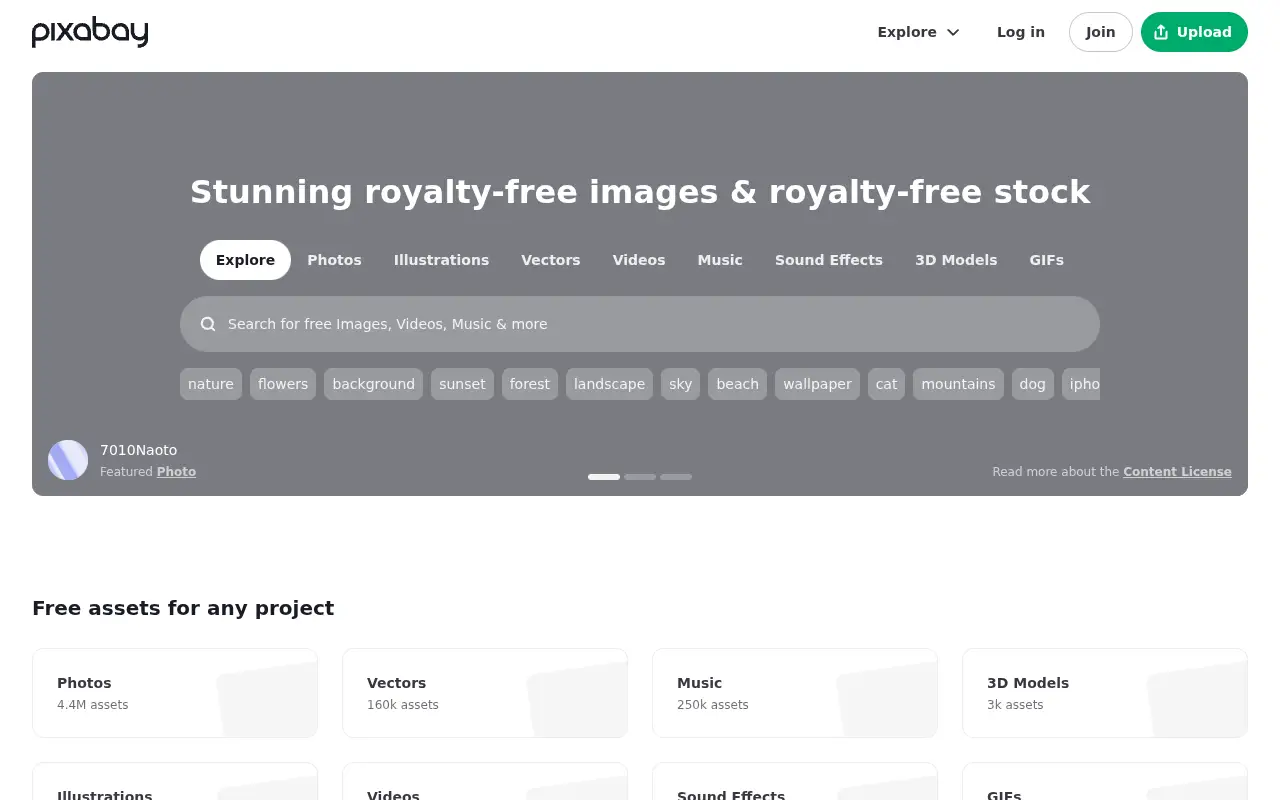Select the Explore tab in hero
The width and height of the screenshot is (1280, 800).
tap(245, 260)
